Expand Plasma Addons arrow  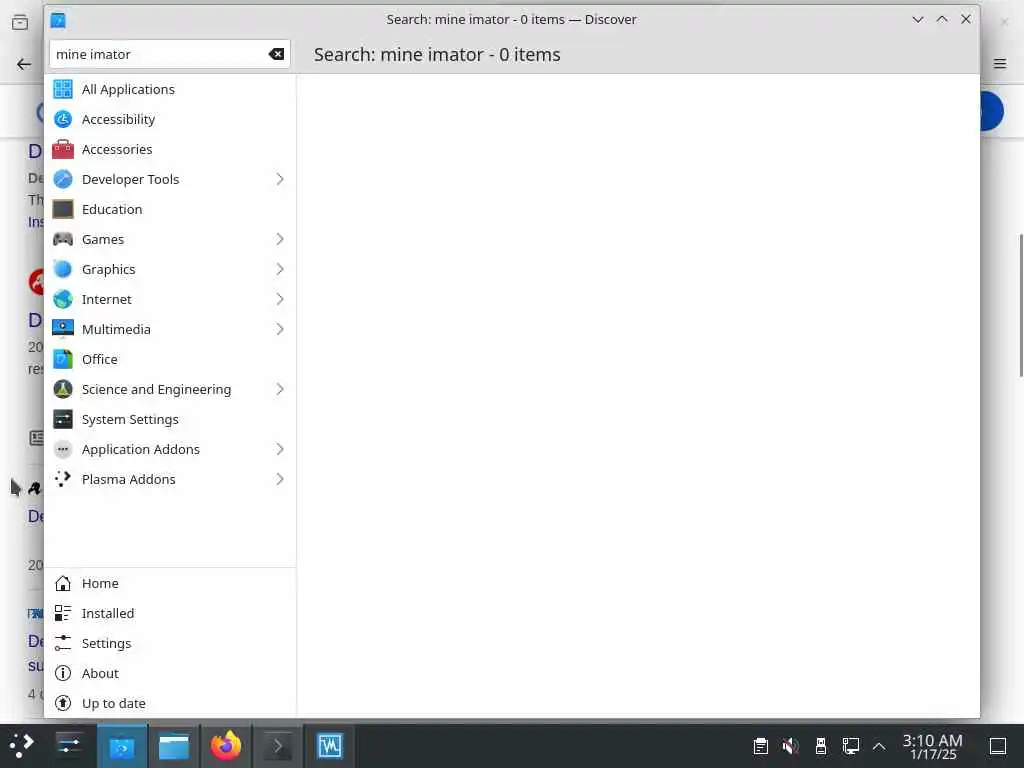pyautogui.click(x=280, y=479)
